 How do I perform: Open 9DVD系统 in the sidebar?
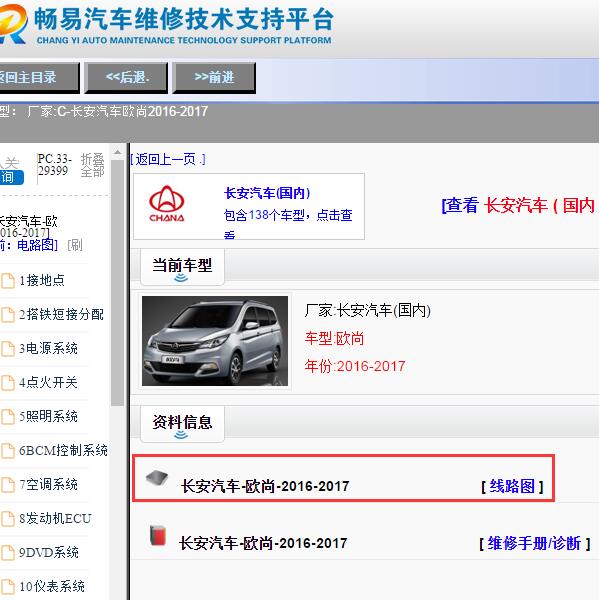(x=49, y=553)
